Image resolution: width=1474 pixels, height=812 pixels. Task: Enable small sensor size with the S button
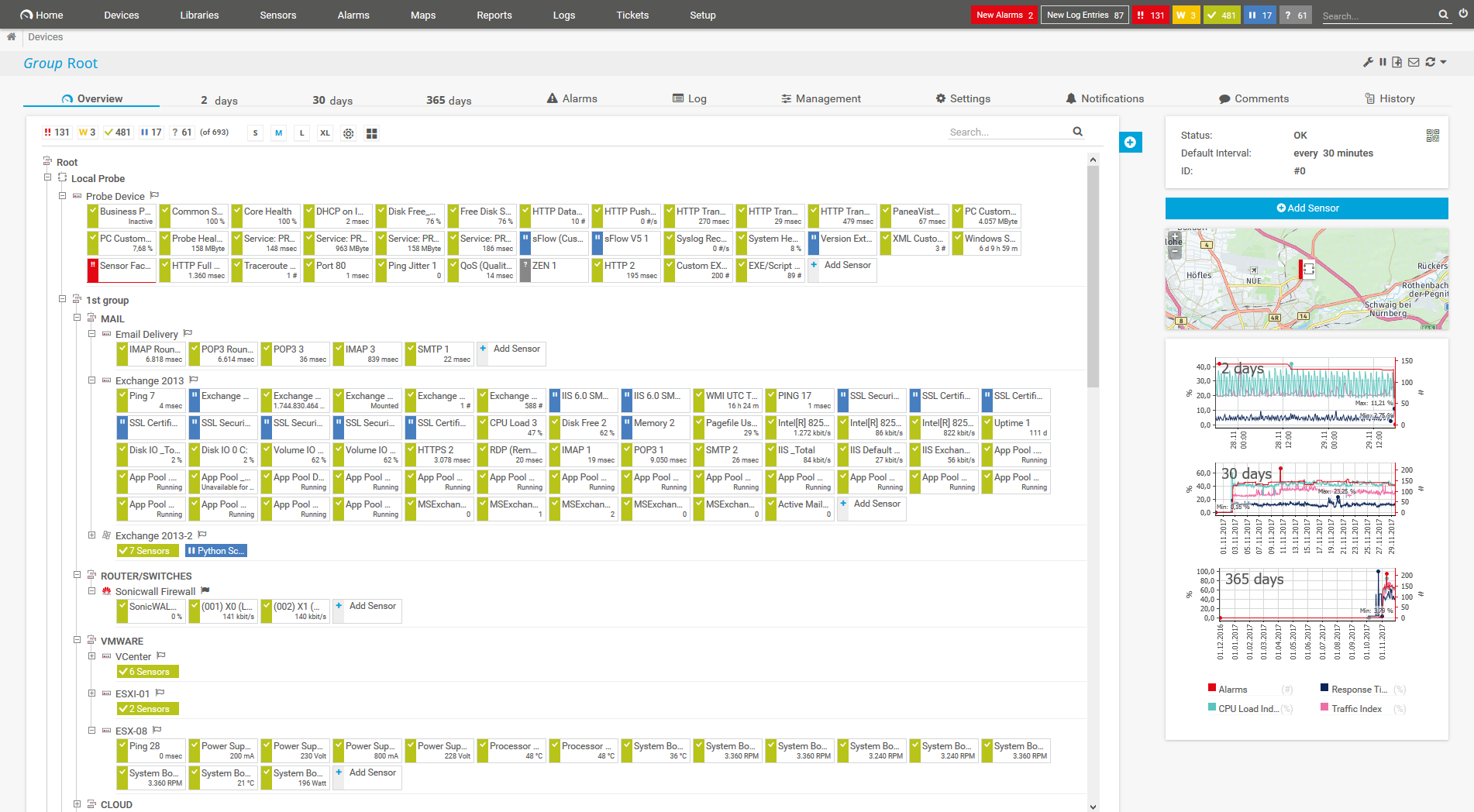[x=255, y=132]
